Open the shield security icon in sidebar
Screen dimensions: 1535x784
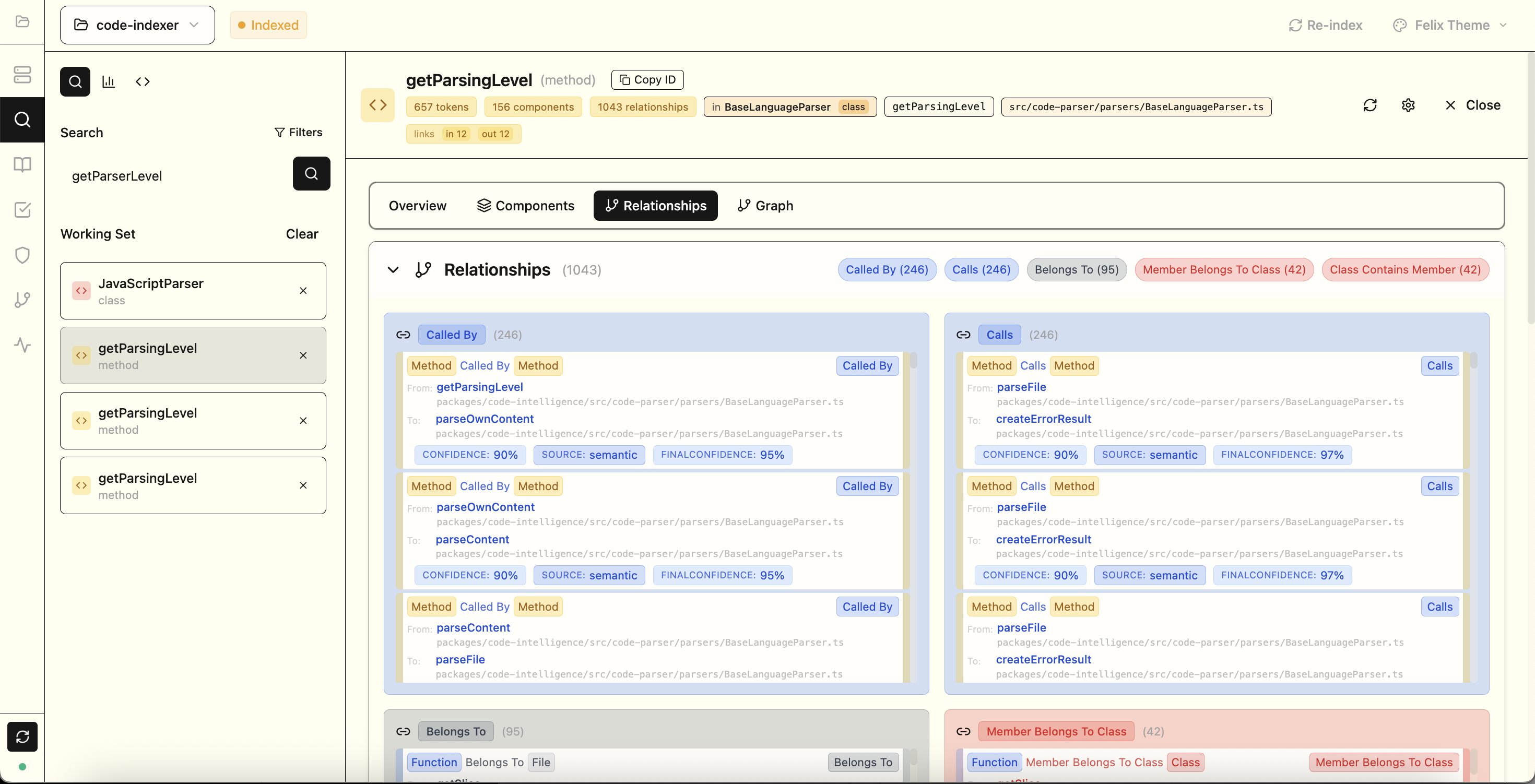(22, 255)
